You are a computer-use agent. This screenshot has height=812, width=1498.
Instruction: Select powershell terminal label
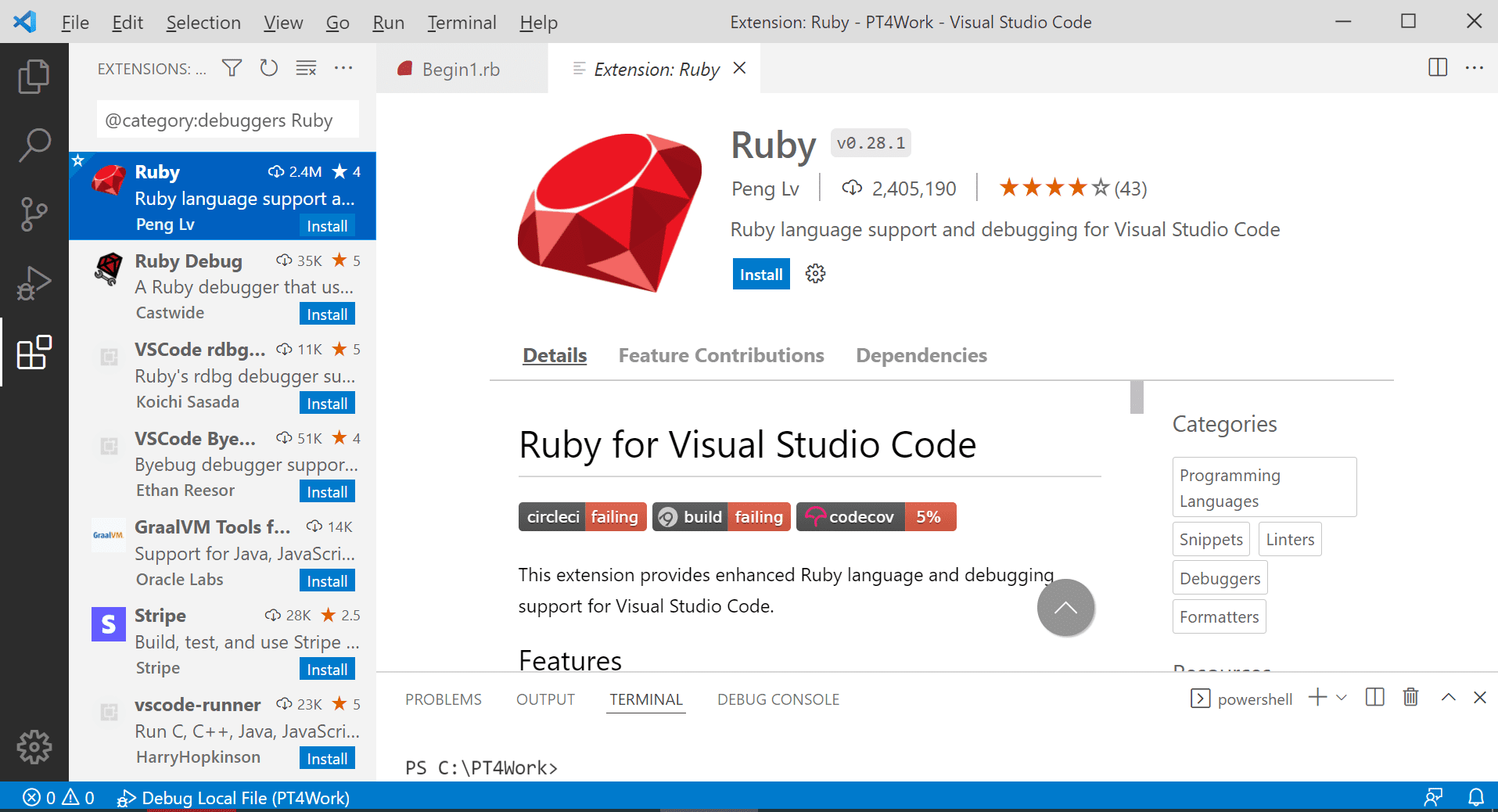[x=1255, y=699]
